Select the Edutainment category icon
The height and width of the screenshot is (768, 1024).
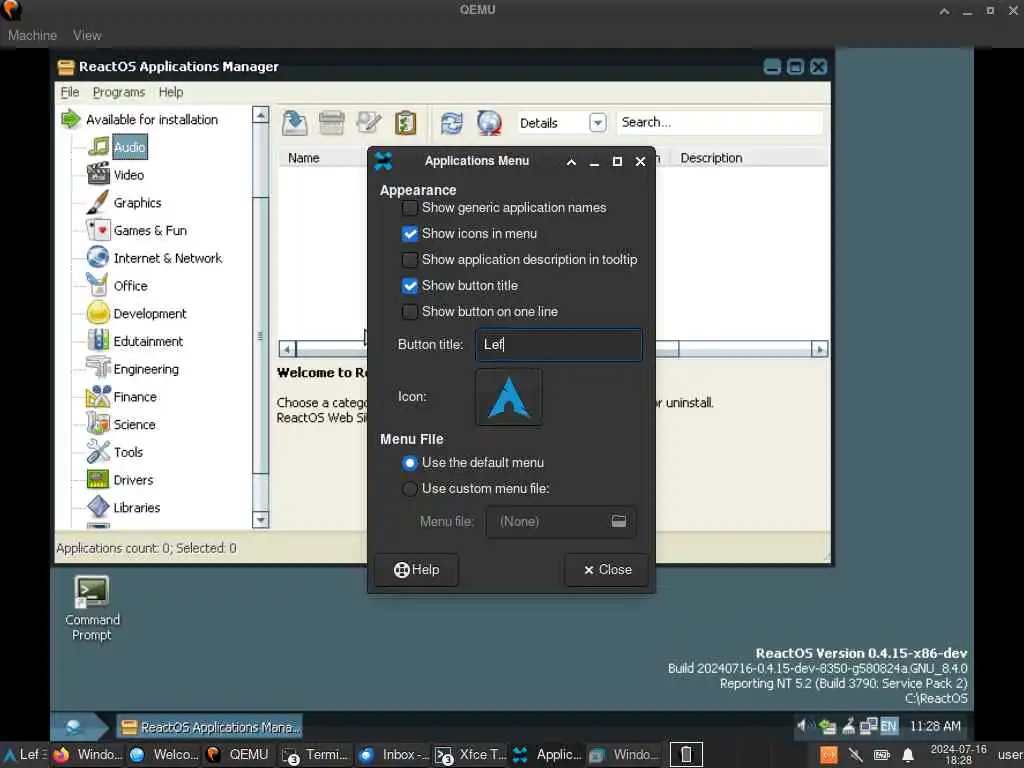pyautogui.click(x=98, y=341)
